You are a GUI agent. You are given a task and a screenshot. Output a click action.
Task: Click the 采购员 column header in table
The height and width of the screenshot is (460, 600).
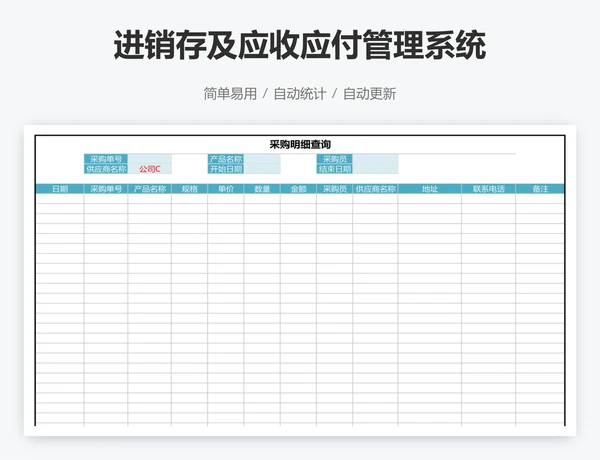[x=334, y=188]
